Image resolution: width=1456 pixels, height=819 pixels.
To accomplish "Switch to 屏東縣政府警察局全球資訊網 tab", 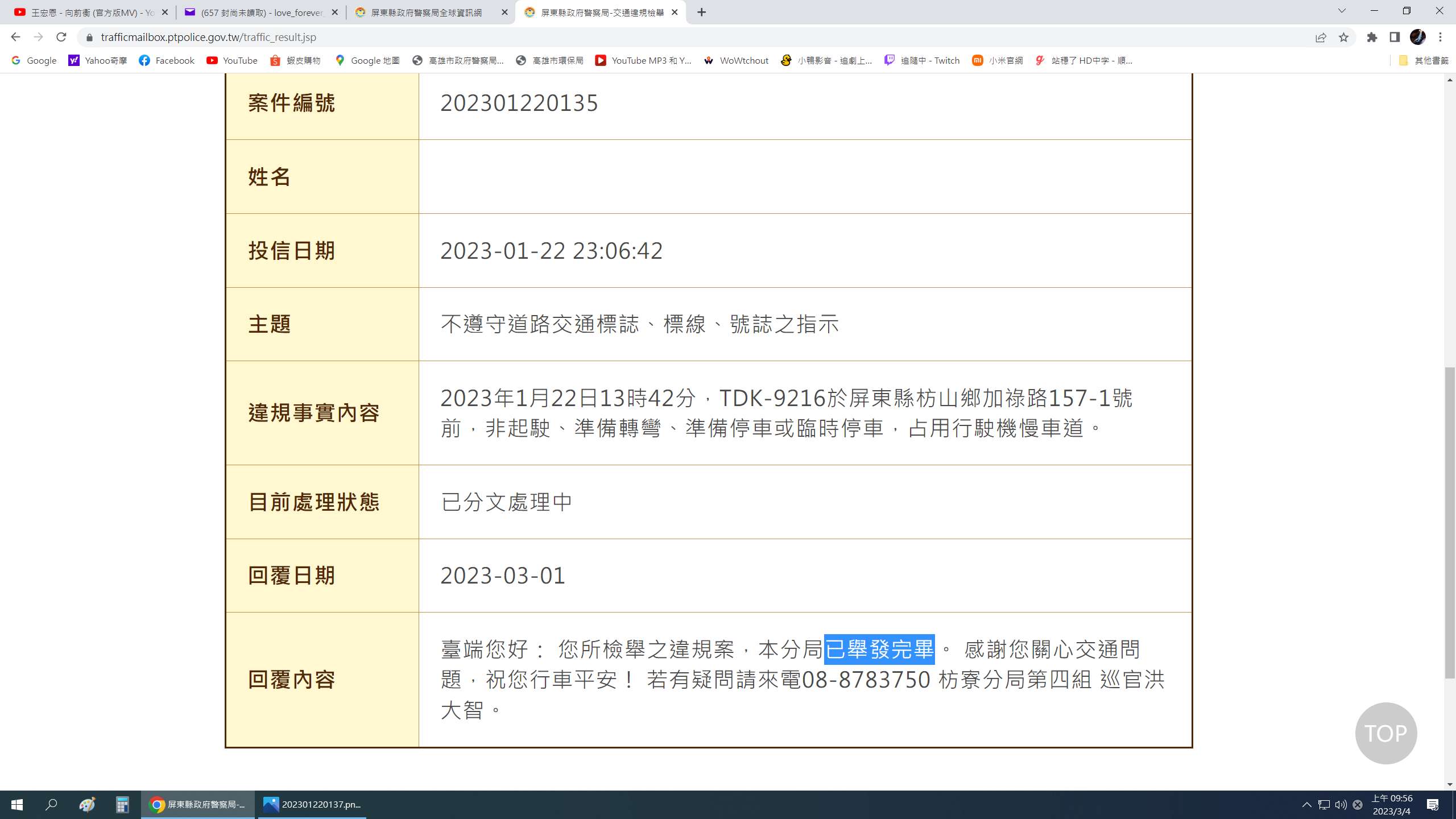I will point(430,12).
